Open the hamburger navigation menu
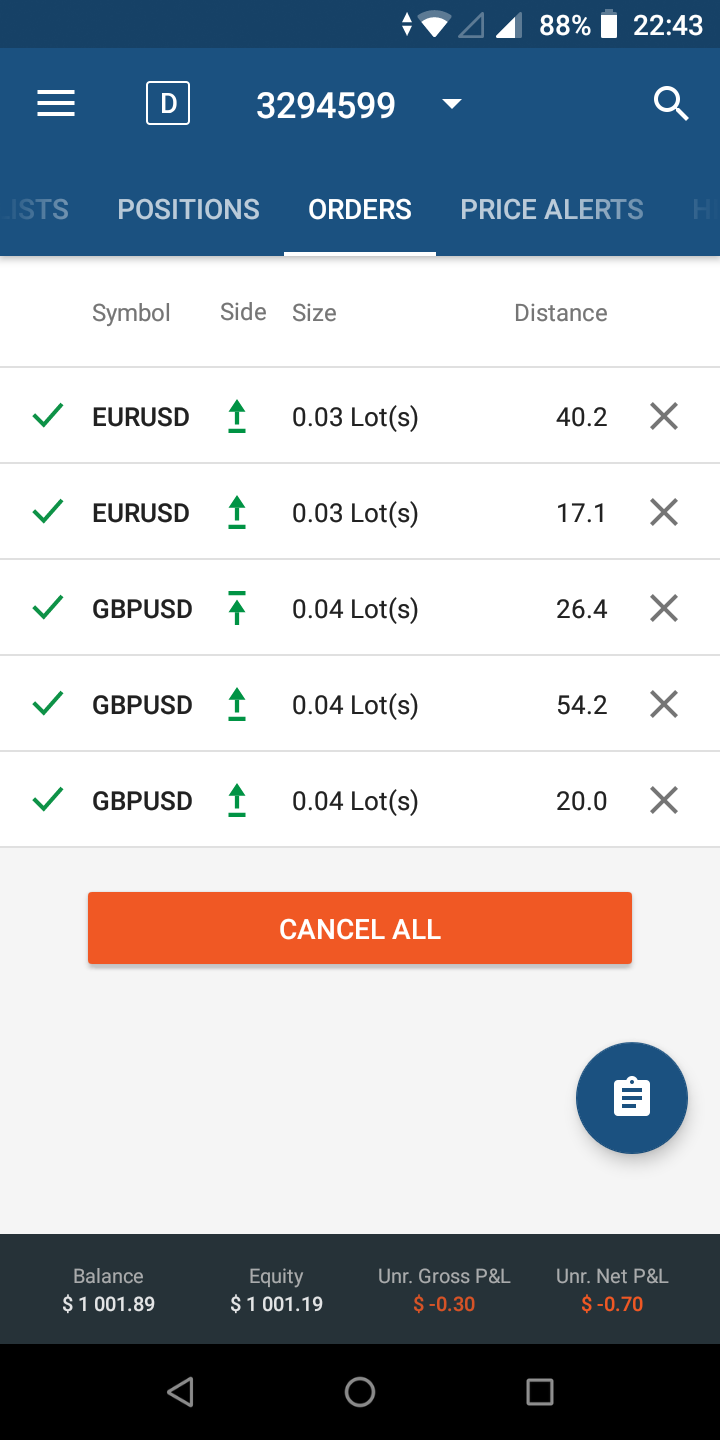Viewport: 720px width, 1440px height. pyautogui.click(x=56, y=104)
